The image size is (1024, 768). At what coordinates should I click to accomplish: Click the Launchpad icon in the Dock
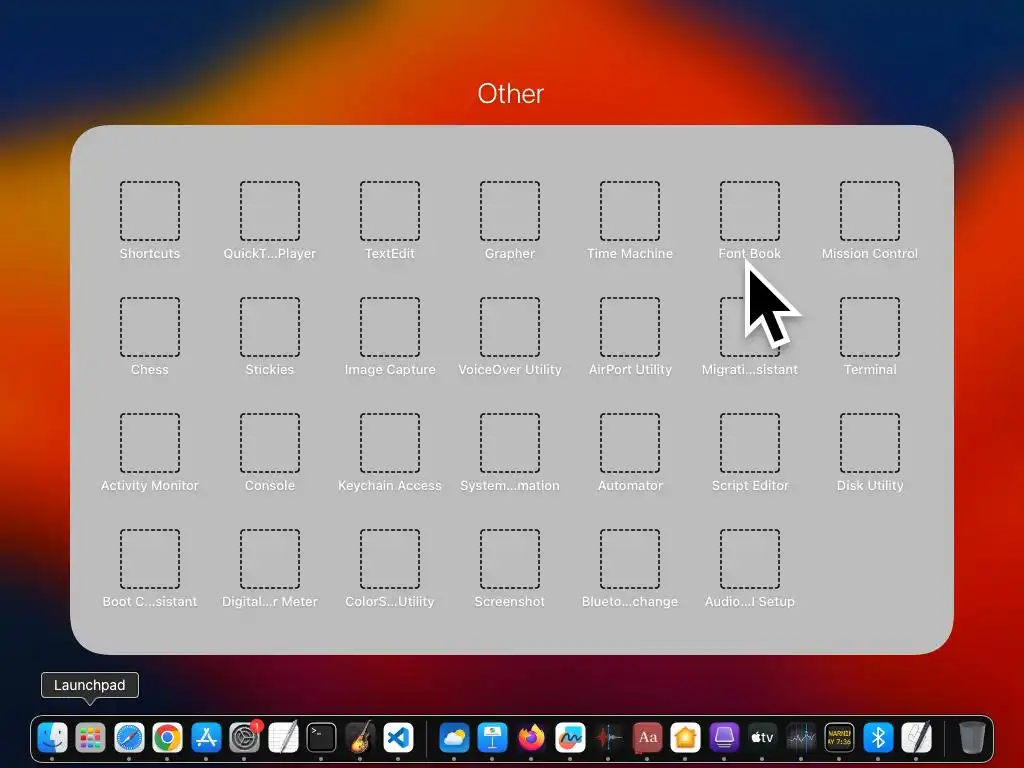click(x=90, y=738)
